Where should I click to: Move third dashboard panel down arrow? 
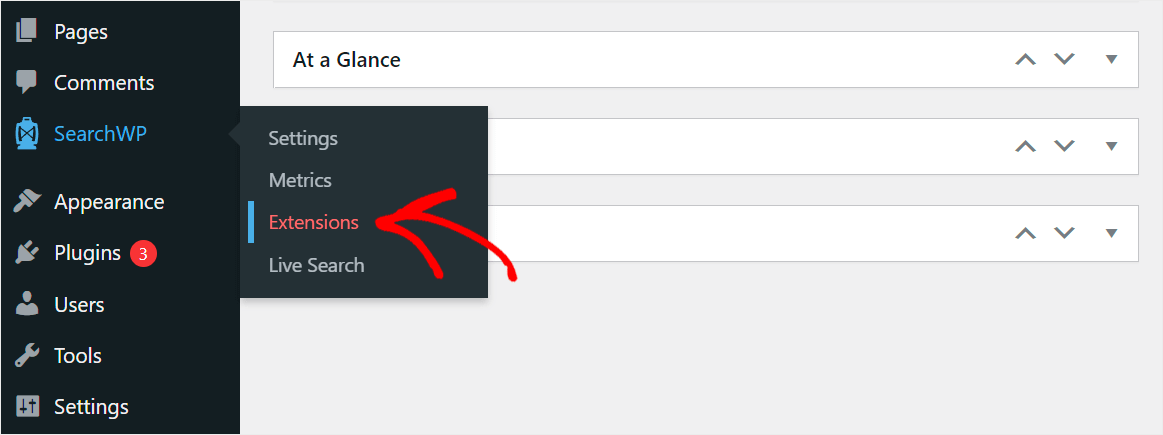tap(1064, 232)
